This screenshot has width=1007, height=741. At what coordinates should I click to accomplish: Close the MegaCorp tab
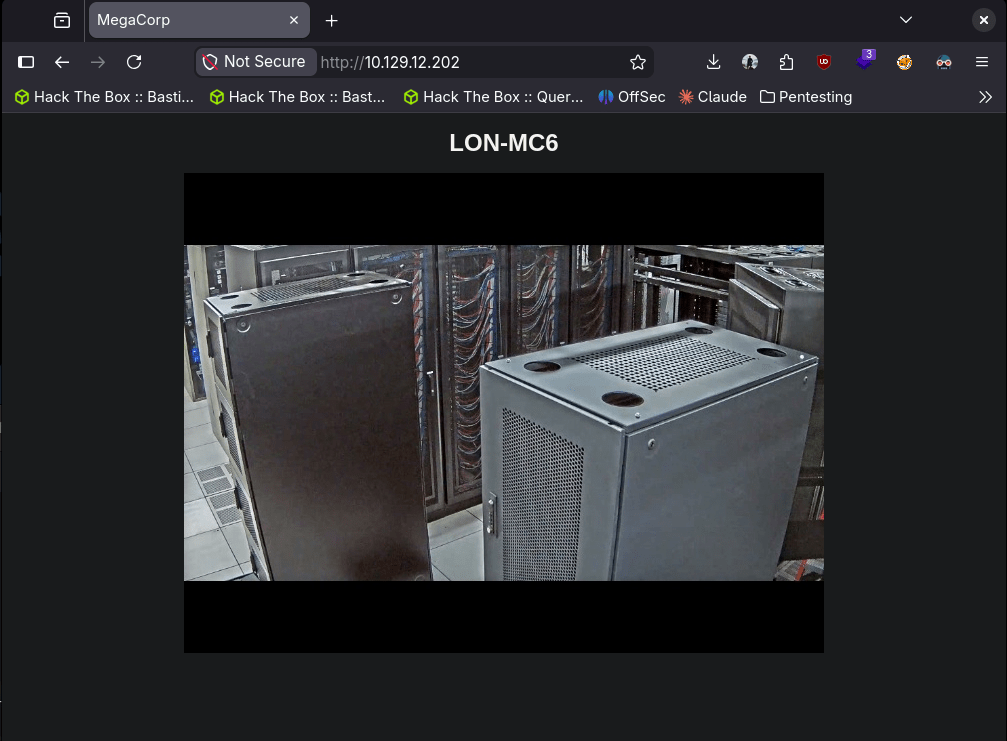294,20
